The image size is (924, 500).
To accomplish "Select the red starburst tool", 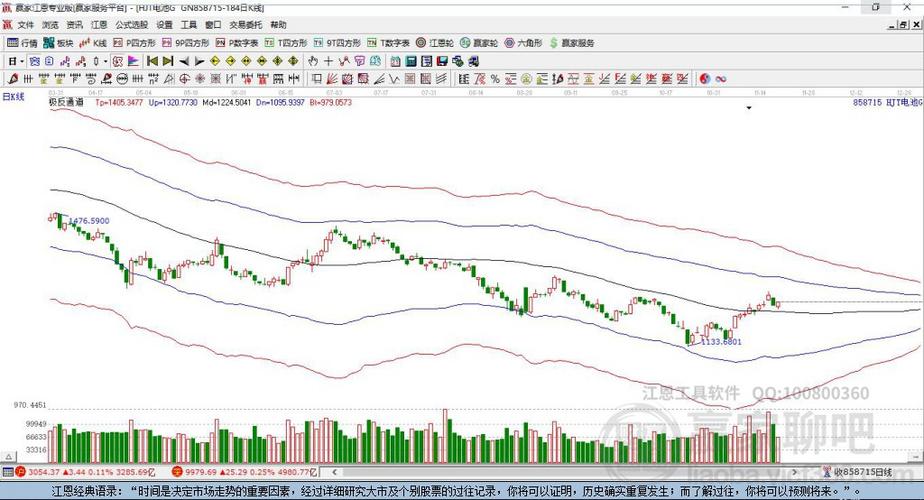I will (x=200, y=79).
